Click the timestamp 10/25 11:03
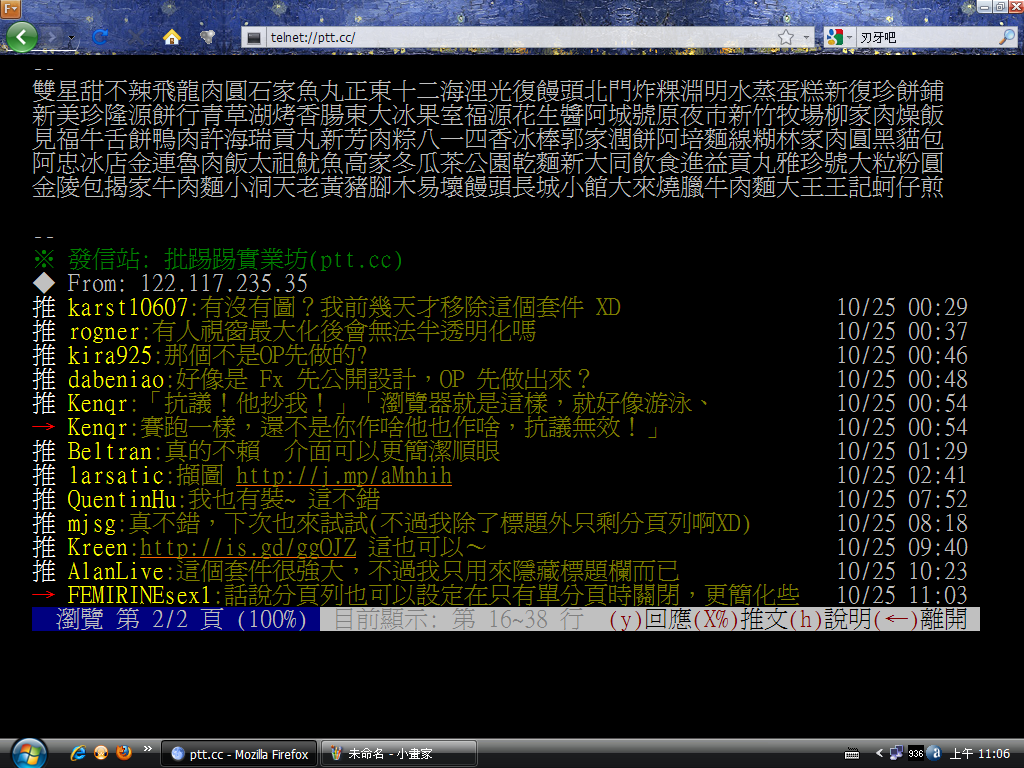The width and height of the screenshot is (1024, 768). 902,596
